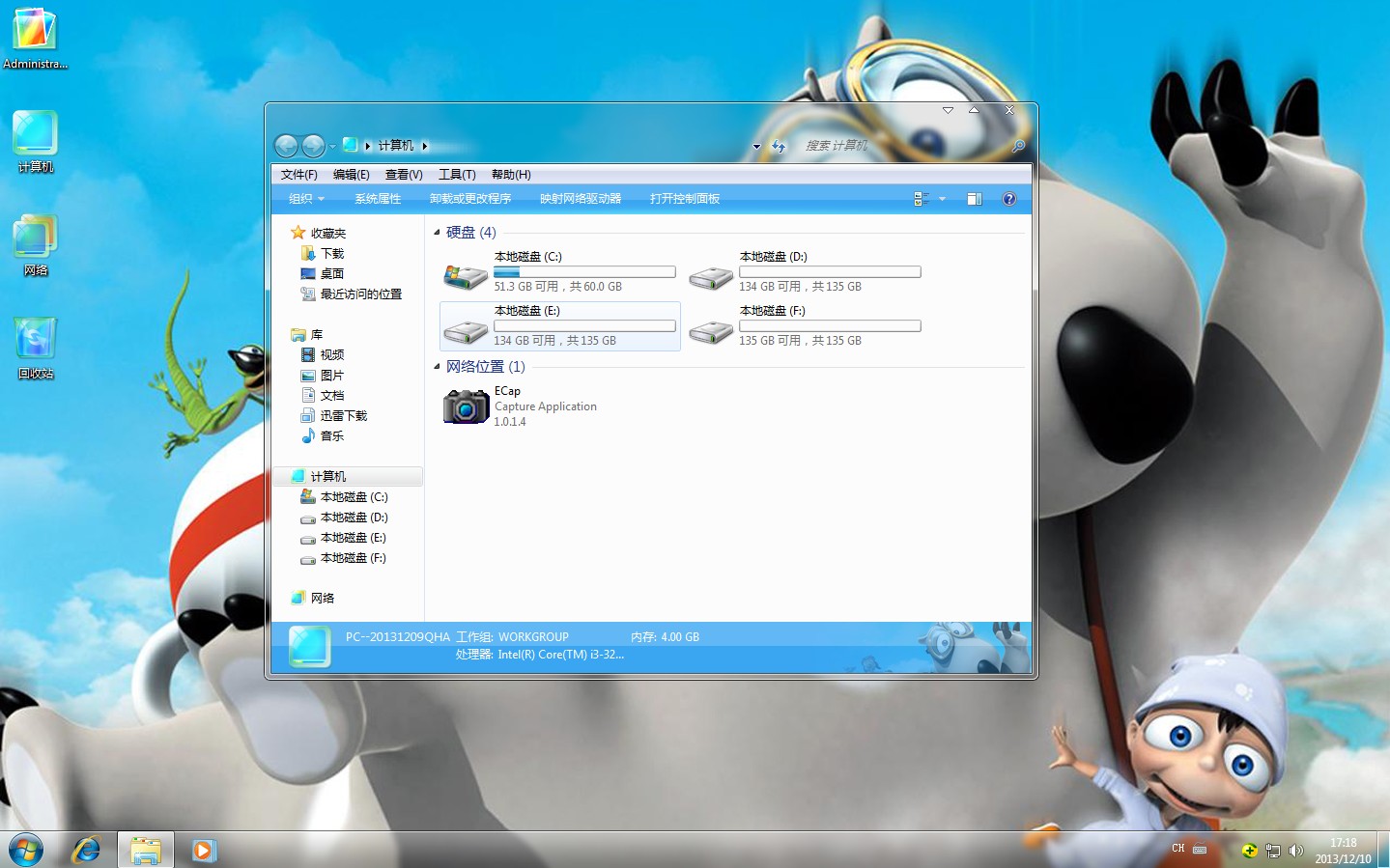The width and height of the screenshot is (1390, 868).
Task: Select the 计算机 desktop icon
Action: (35, 142)
